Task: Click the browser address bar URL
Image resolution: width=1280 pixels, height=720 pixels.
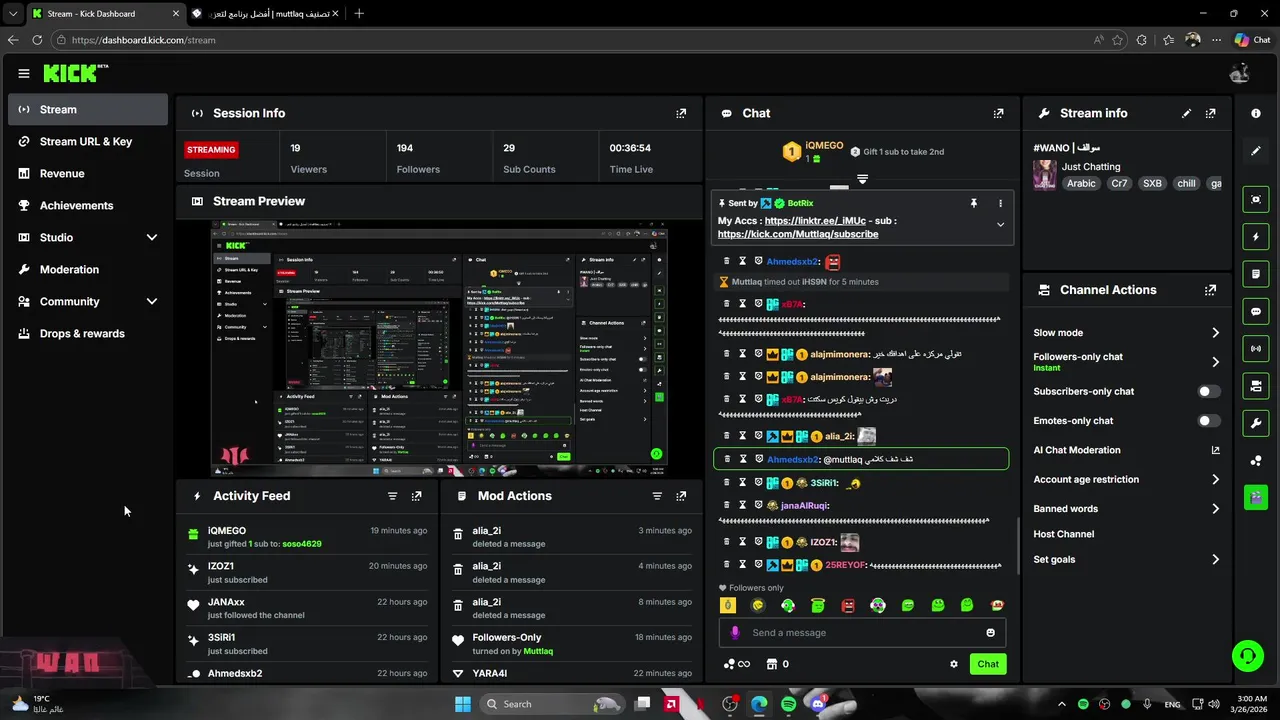Action: tap(144, 40)
